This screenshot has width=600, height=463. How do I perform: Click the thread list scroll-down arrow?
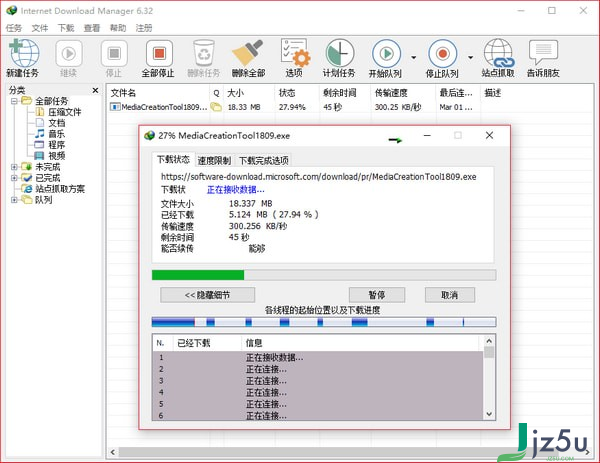(489, 414)
